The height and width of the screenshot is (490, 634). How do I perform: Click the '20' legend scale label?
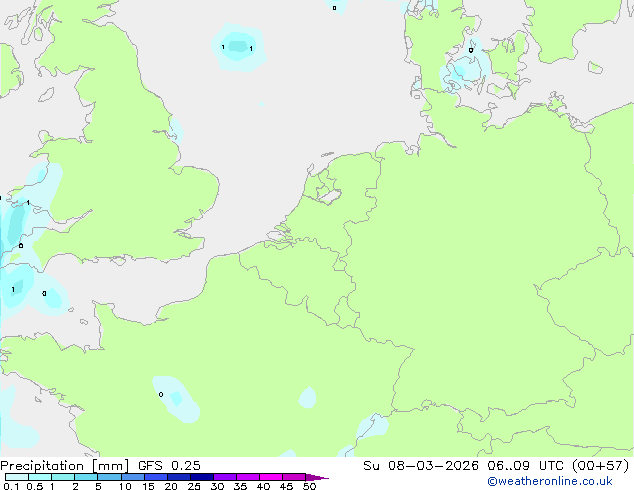tap(171, 486)
